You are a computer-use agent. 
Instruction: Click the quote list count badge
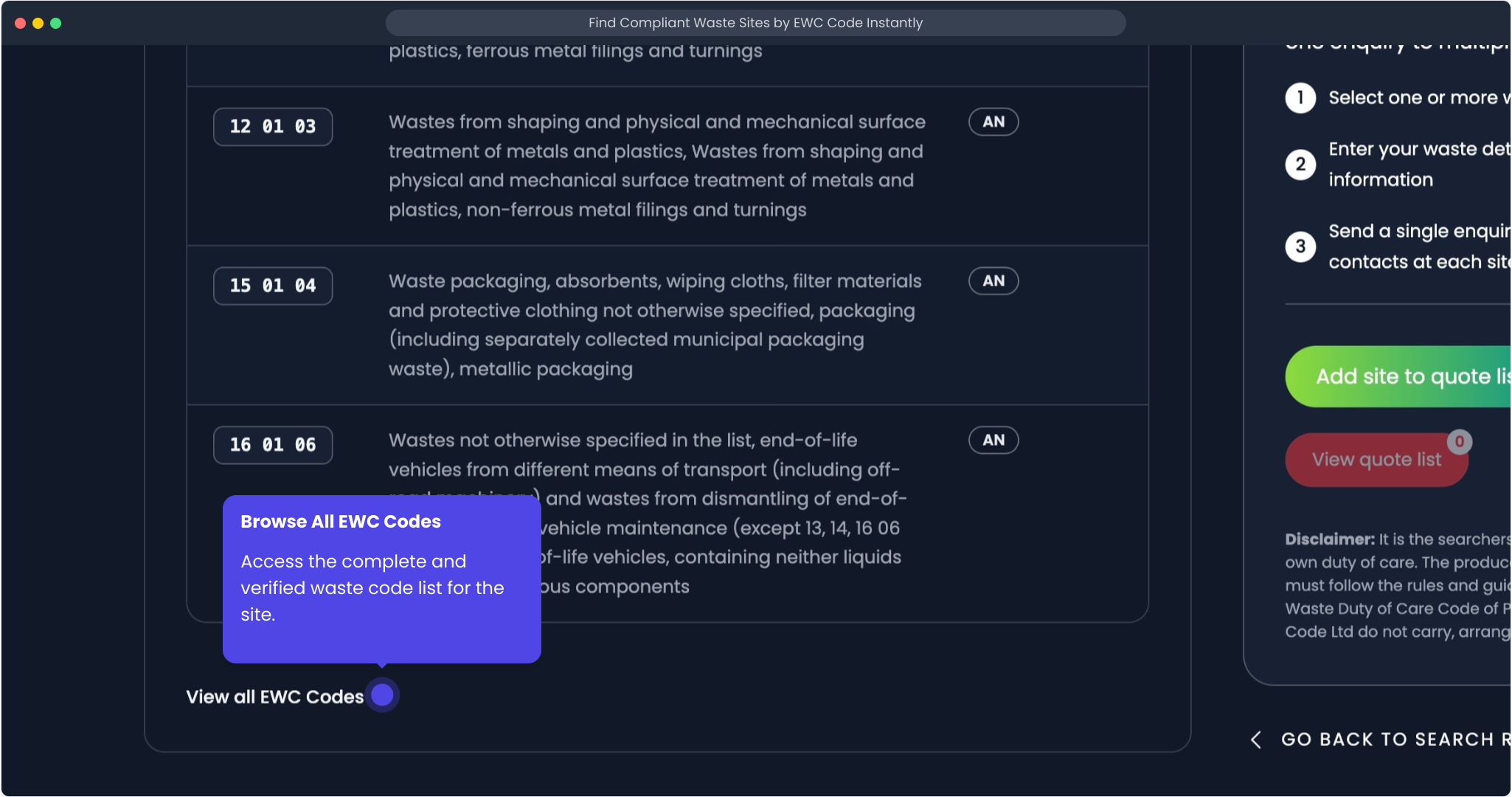tap(1459, 441)
